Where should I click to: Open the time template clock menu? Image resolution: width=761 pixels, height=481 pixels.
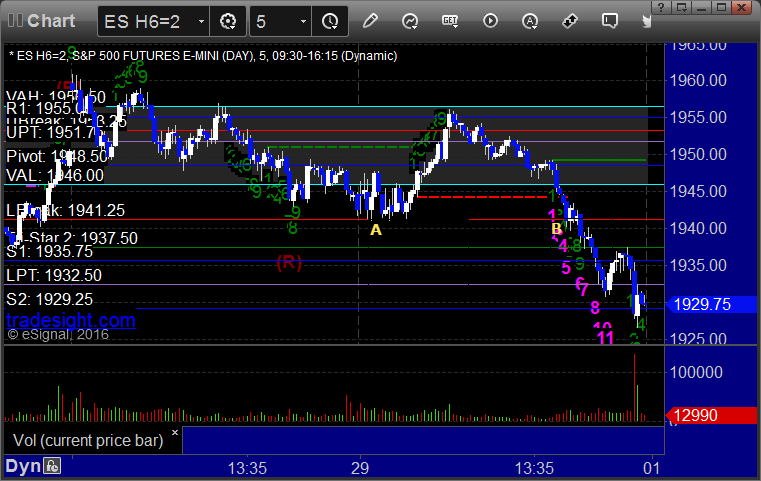[330, 21]
